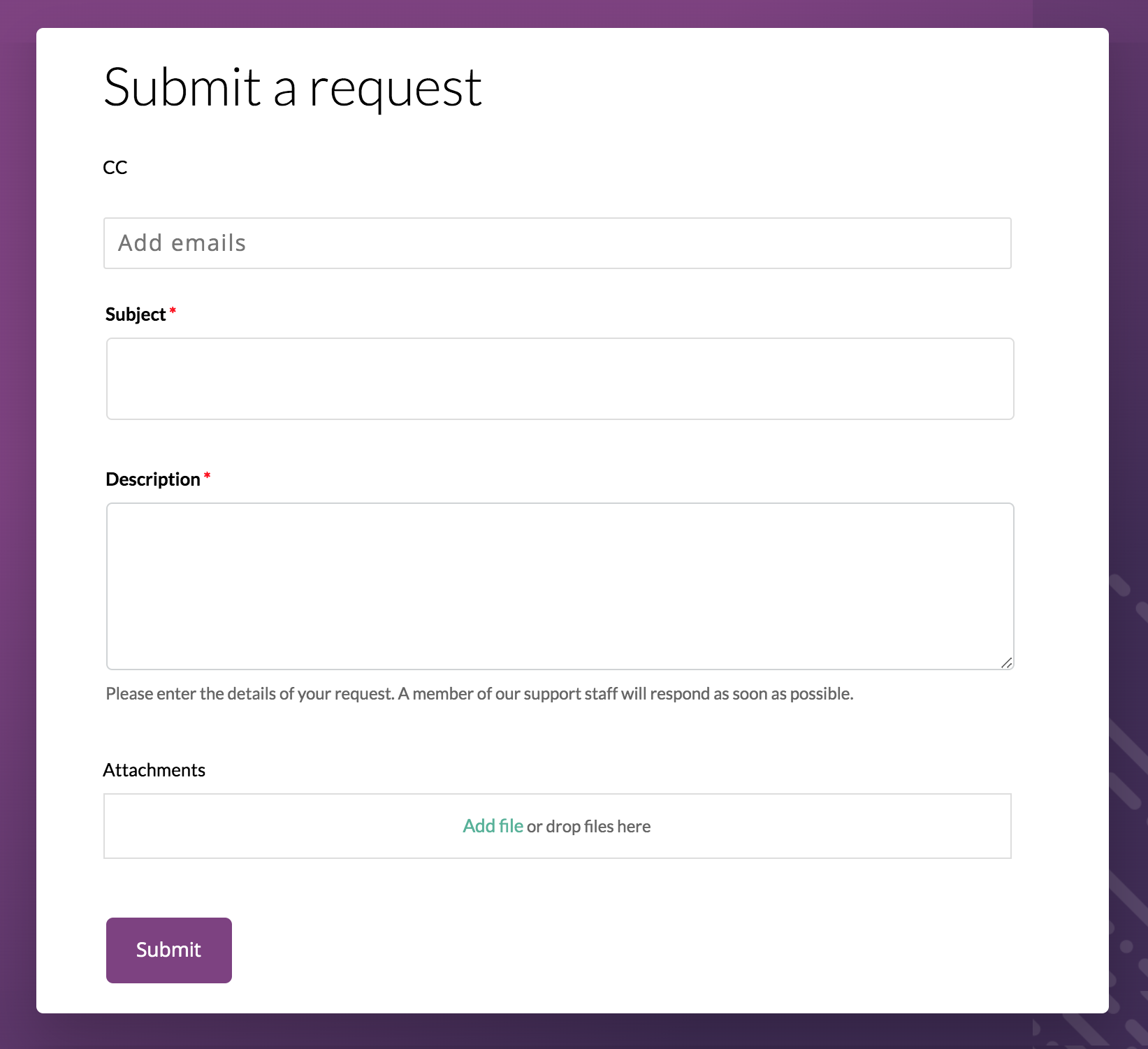
Task: Click the support staff help text
Action: pos(479,694)
